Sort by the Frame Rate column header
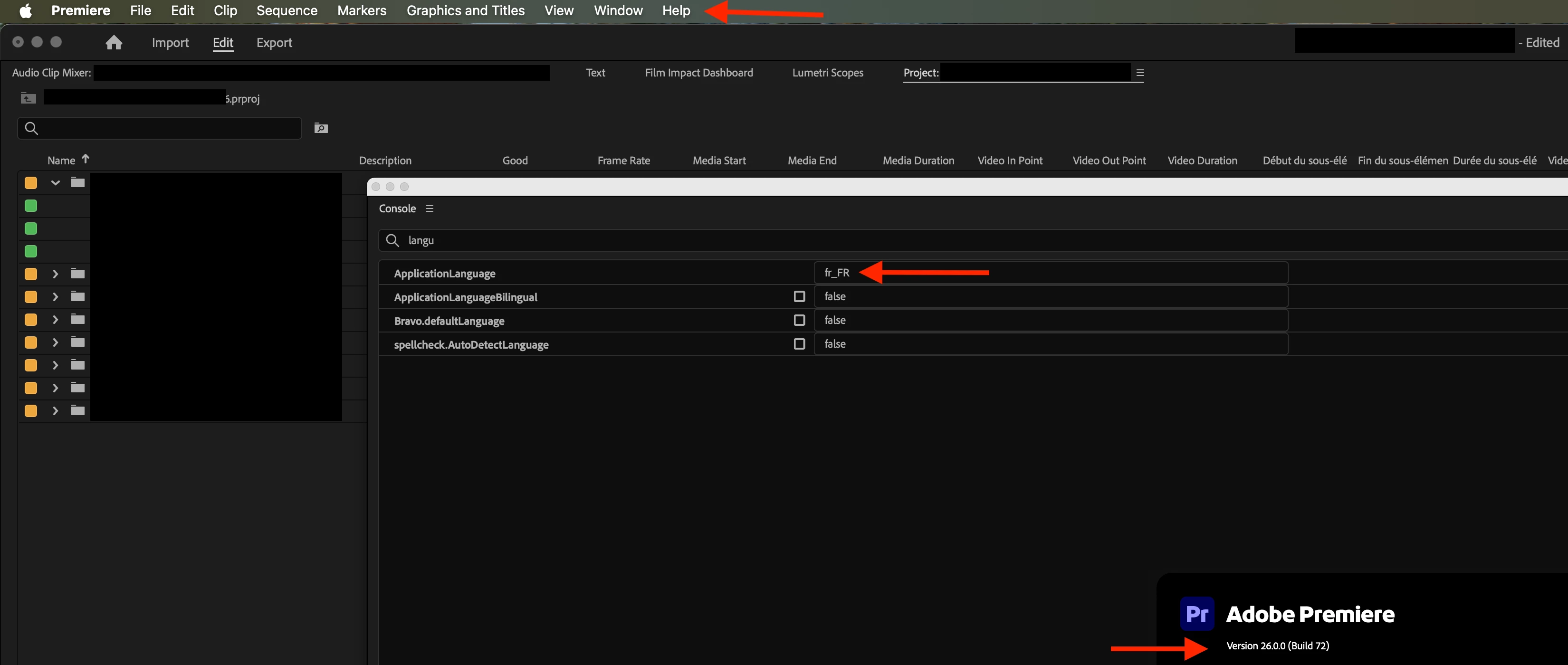Screen dimensions: 1568x665 pyautogui.click(x=623, y=160)
